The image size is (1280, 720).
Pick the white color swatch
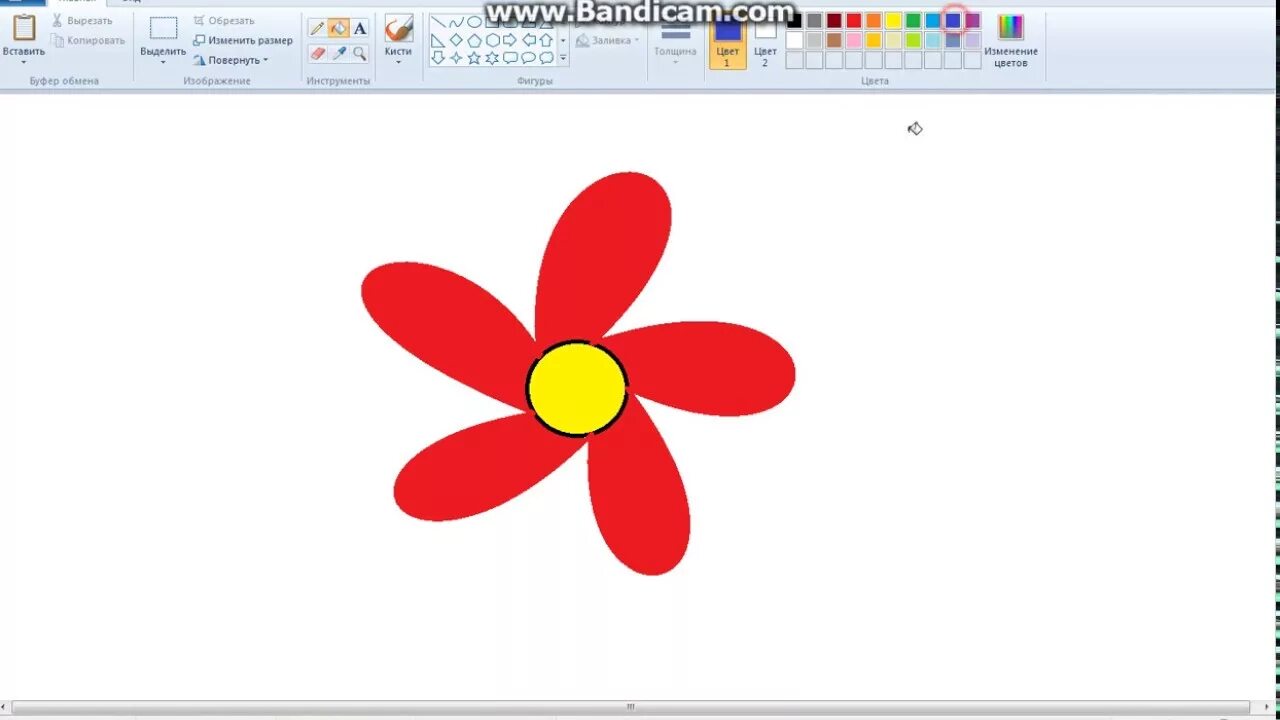794,40
